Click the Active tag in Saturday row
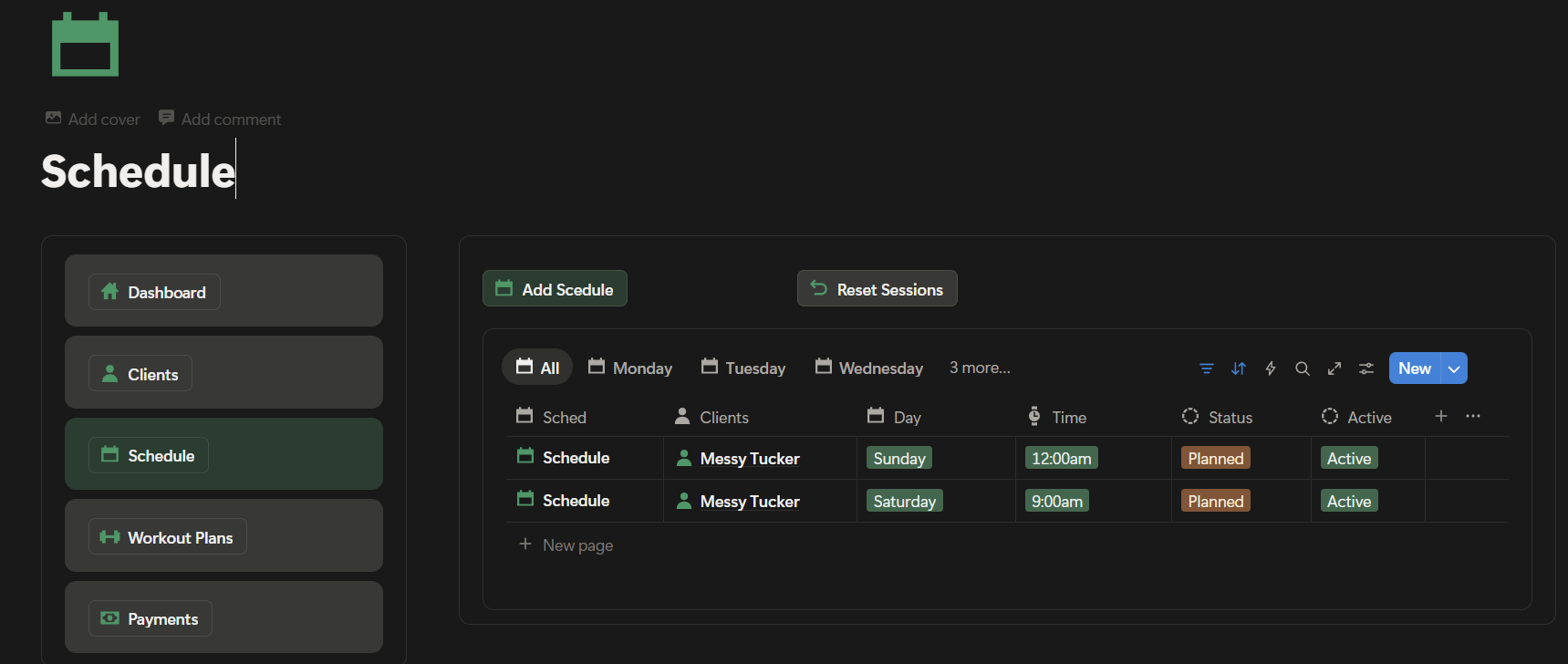Viewport: 1568px width, 664px height. 1349,501
